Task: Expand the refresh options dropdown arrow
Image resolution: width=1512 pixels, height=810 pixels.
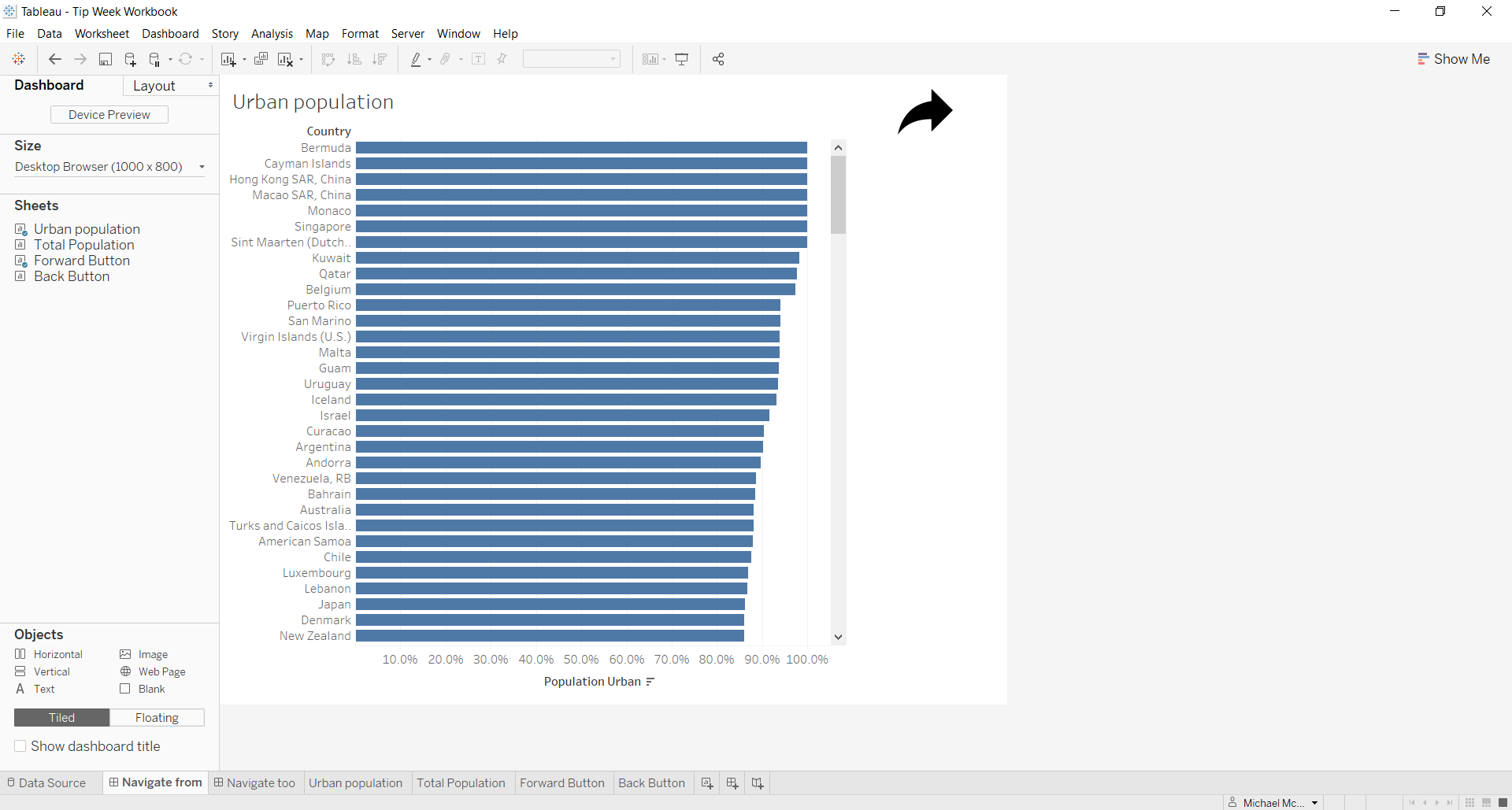Action: 202,59
